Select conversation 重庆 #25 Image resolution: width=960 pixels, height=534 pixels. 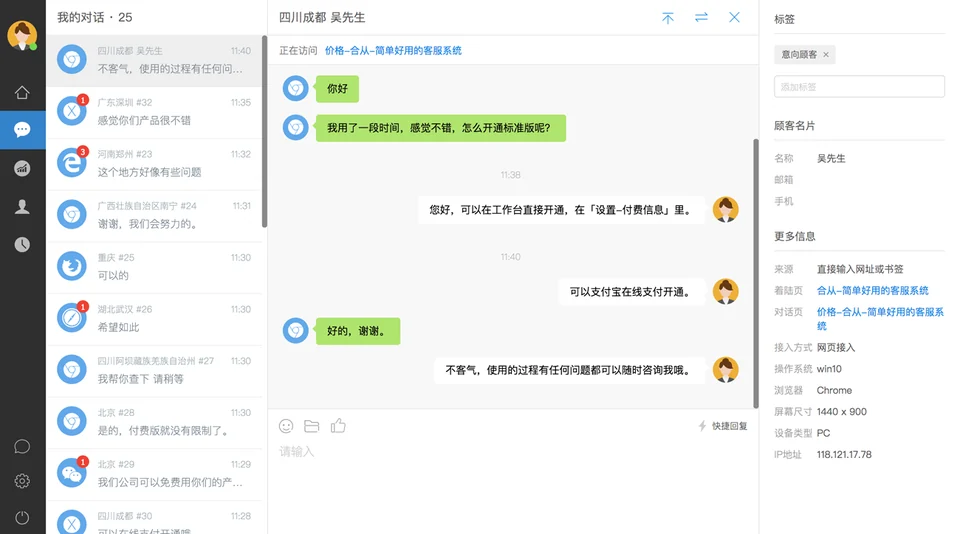click(x=156, y=267)
